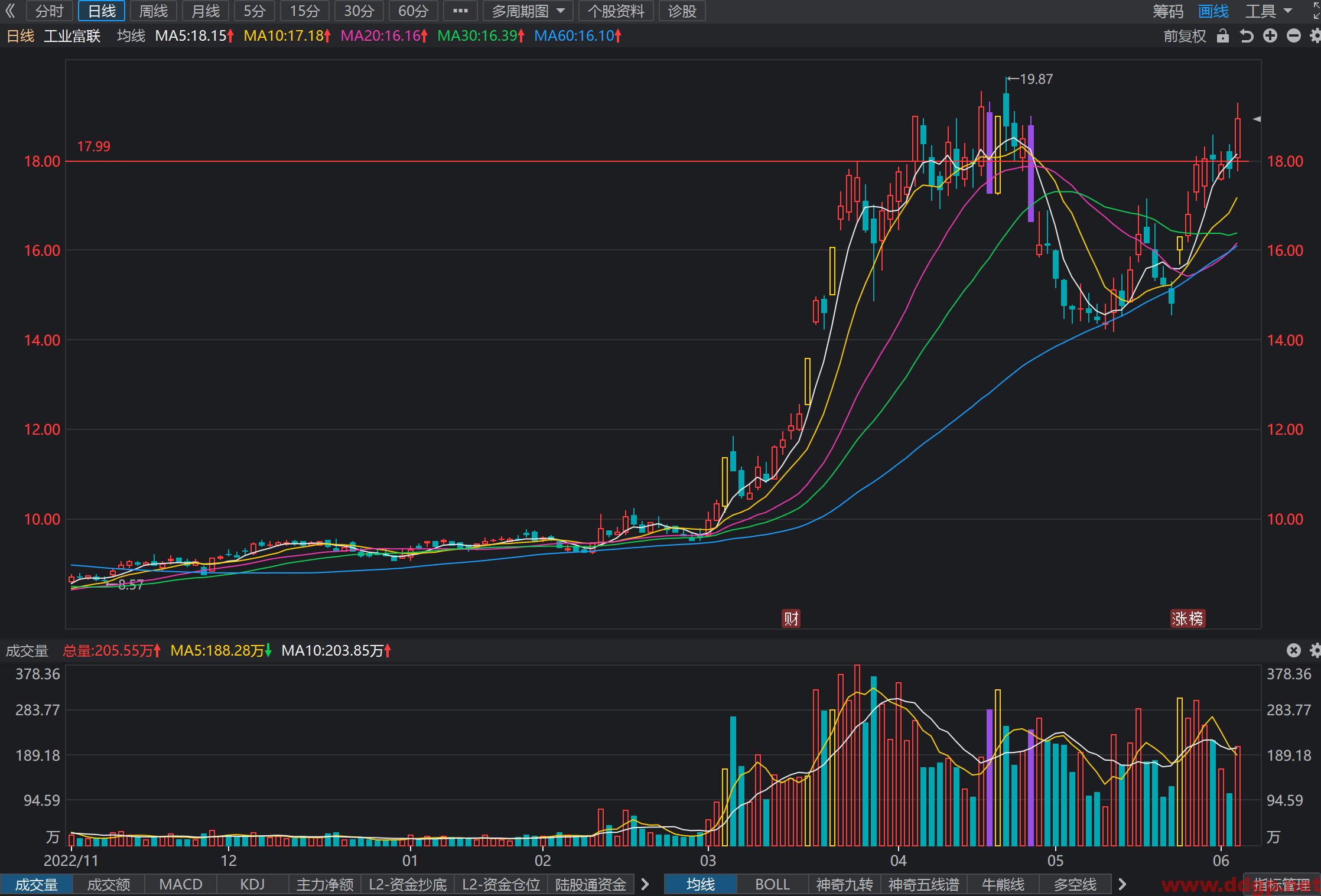The width and height of the screenshot is (1321, 896).
Task: Open the 多周期图 dropdown
Action: pos(528,11)
